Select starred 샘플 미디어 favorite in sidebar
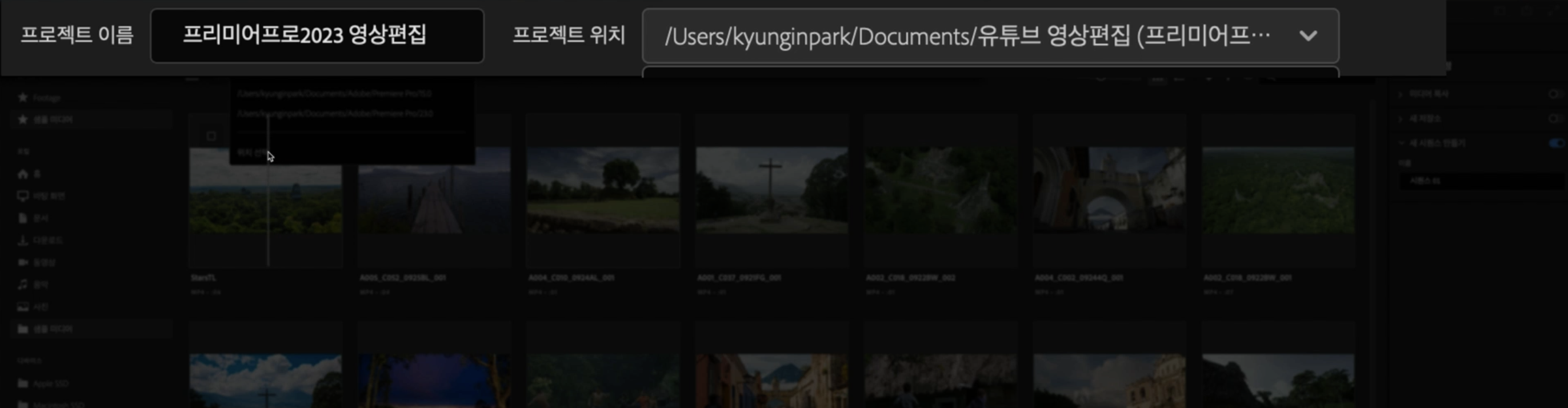The image size is (1568, 408). coord(91,119)
